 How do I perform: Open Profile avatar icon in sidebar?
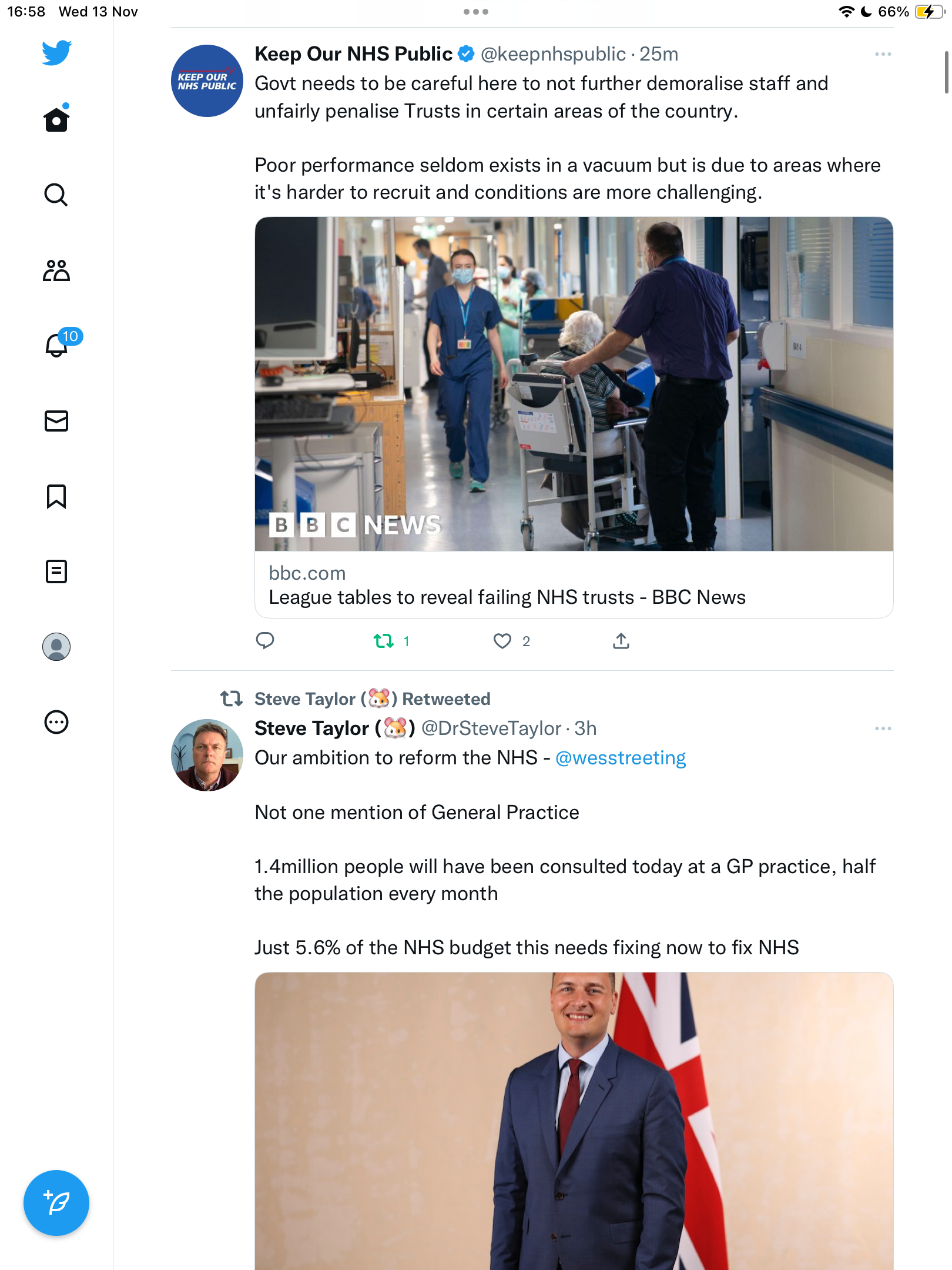coord(56,647)
